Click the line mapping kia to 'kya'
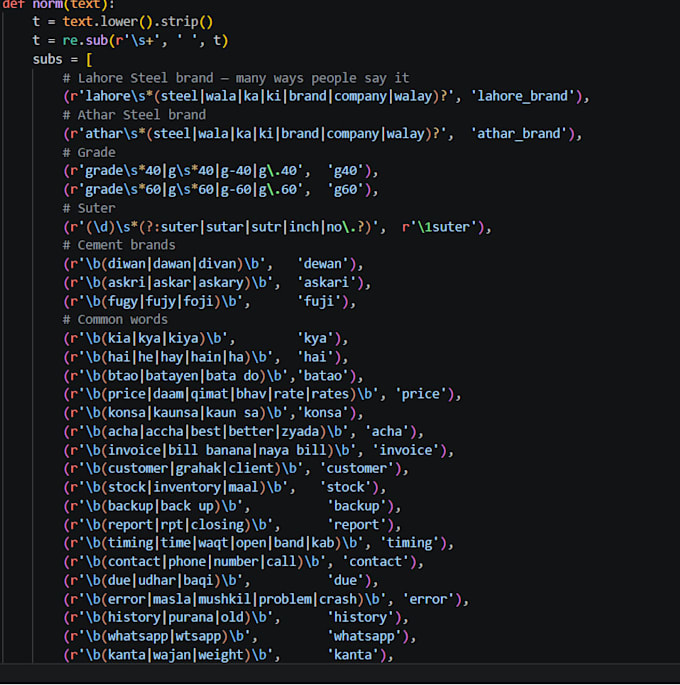This screenshot has height=685, width=680. tap(206, 339)
